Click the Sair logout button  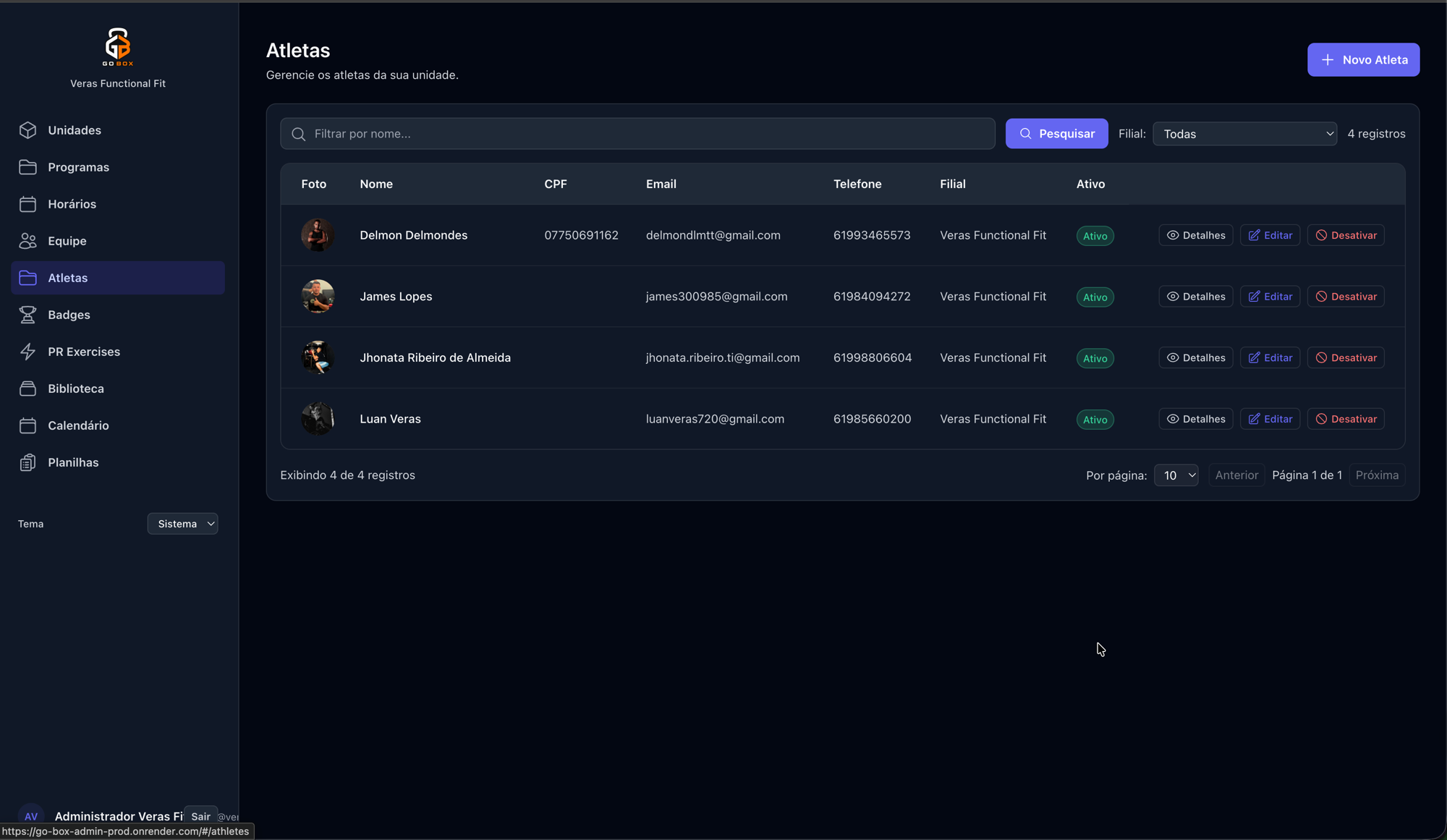[x=200, y=816]
